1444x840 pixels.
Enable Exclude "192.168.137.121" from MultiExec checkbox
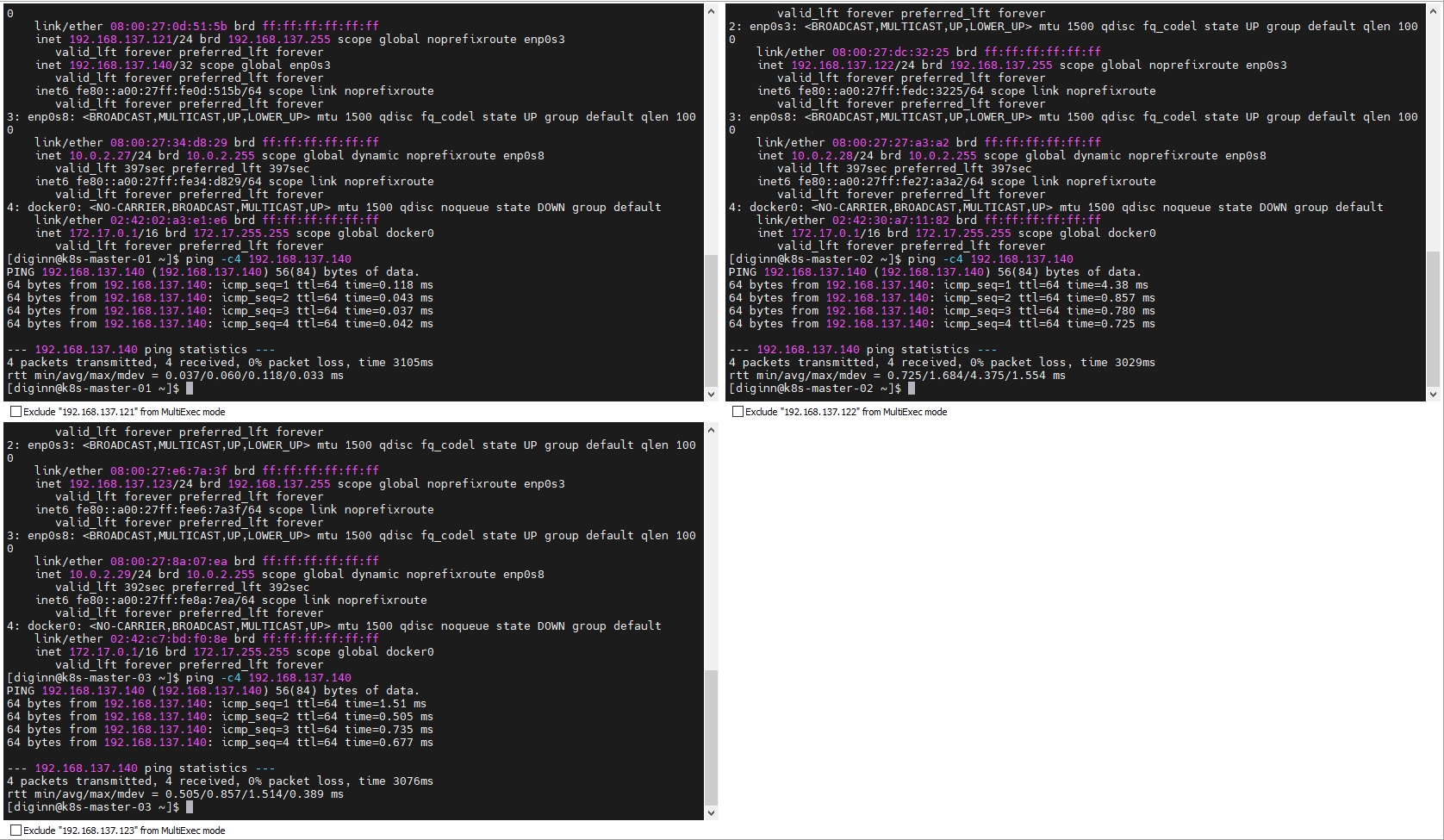coord(16,412)
